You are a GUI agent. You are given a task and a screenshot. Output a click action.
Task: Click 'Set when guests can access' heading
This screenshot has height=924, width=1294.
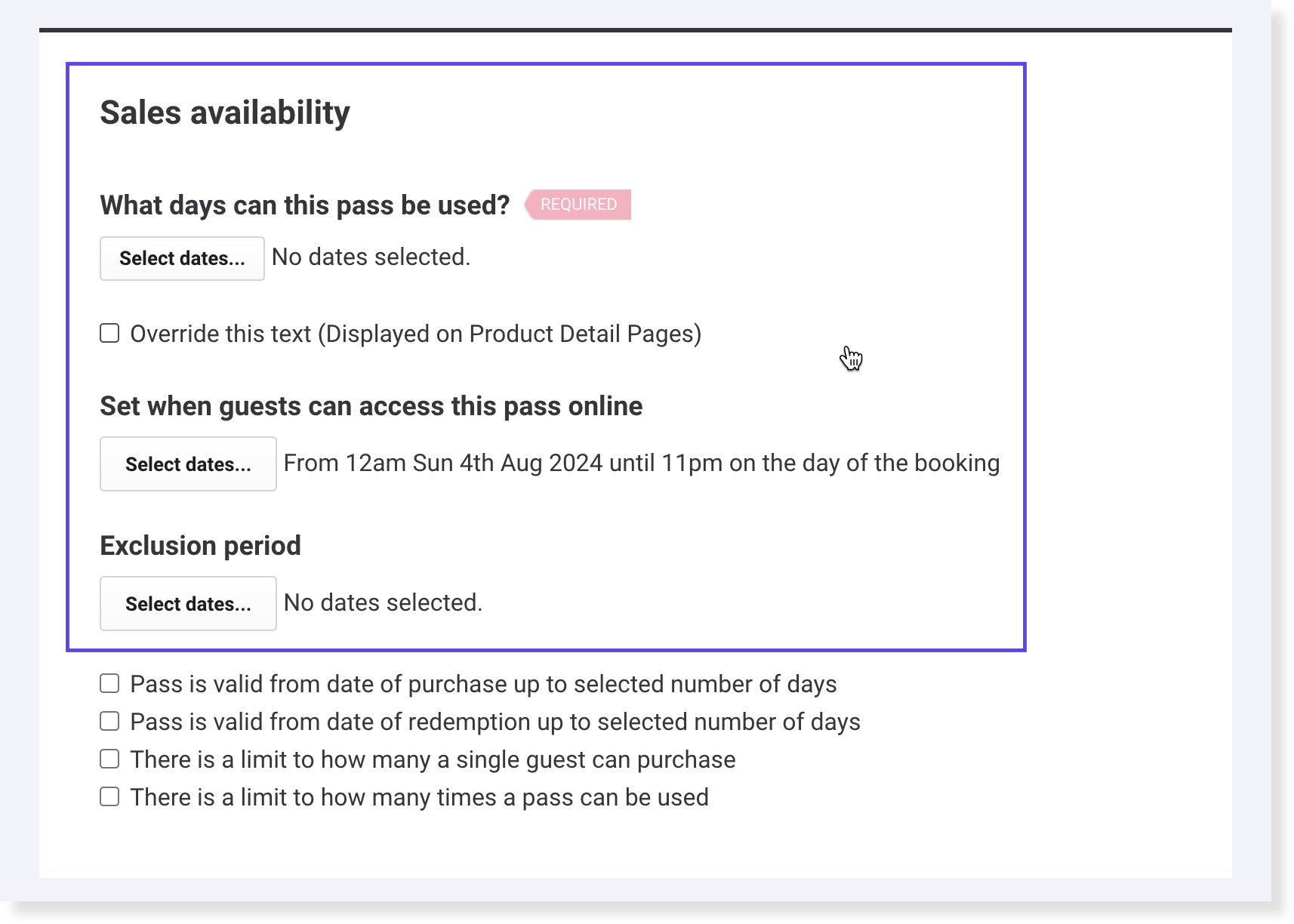tap(371, 406)
